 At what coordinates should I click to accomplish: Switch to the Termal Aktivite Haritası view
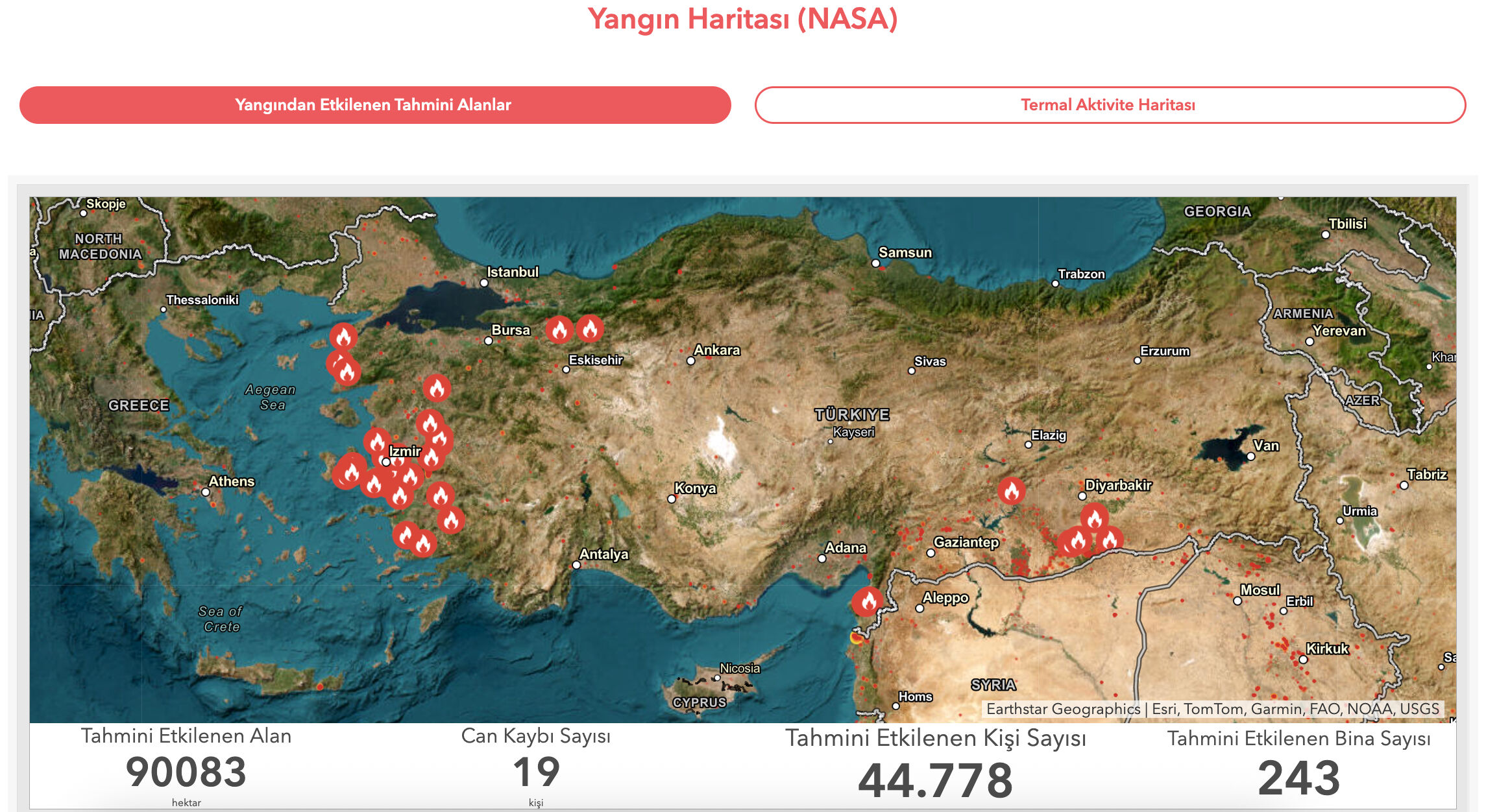pos(1109,104)
